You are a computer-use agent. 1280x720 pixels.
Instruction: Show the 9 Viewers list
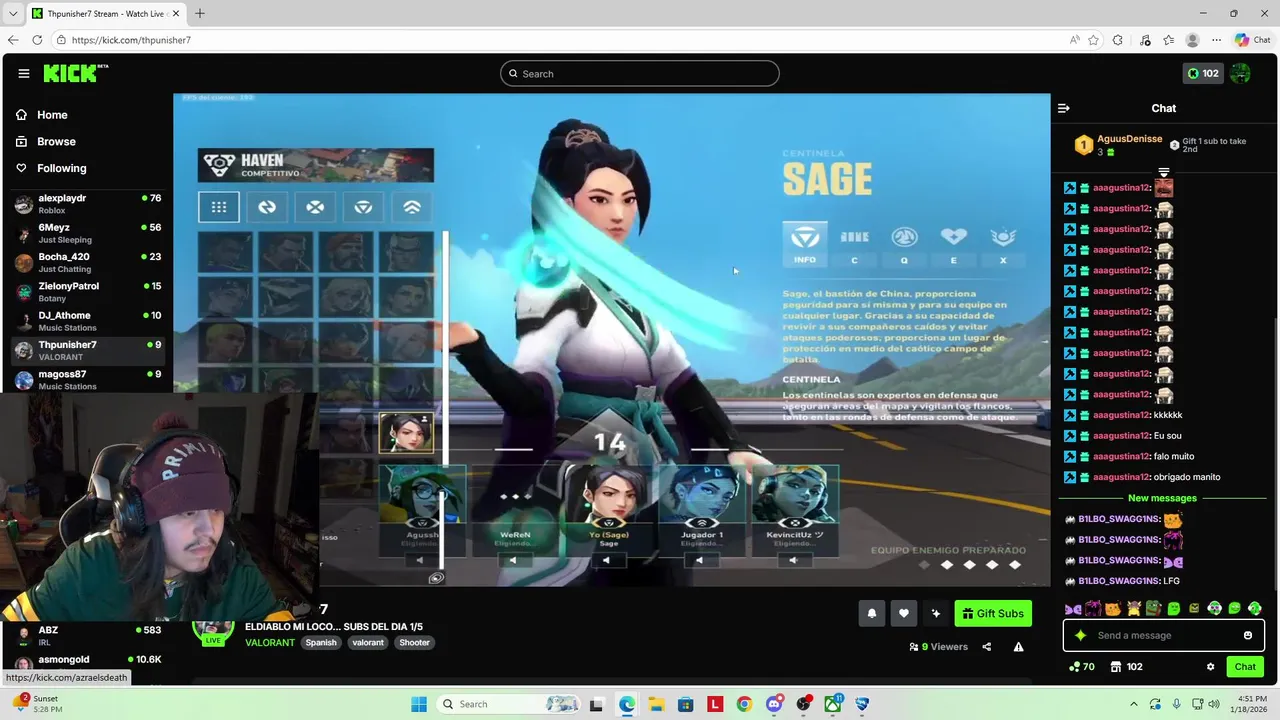(938, 647)
